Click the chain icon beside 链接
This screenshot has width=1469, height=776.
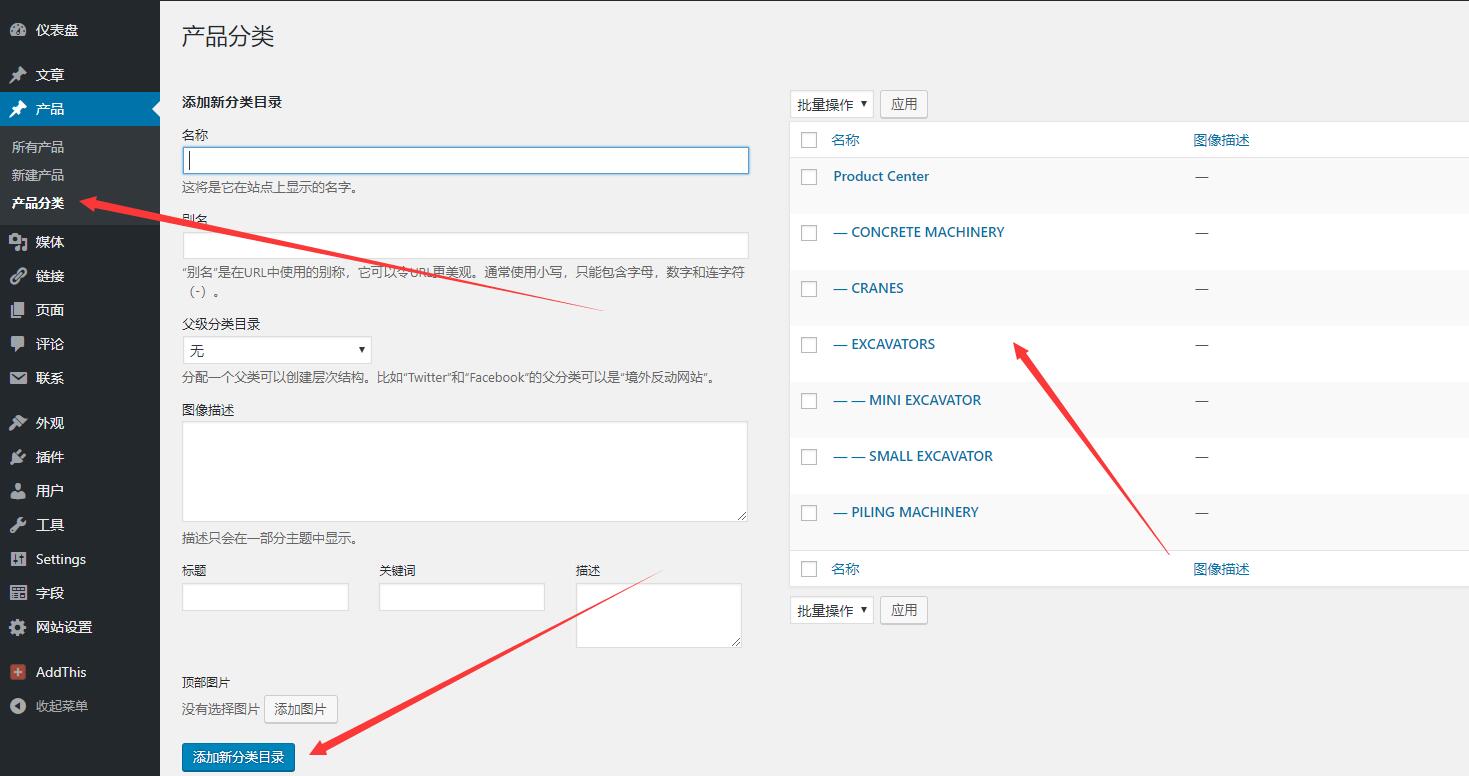click(x=18, y=276)
